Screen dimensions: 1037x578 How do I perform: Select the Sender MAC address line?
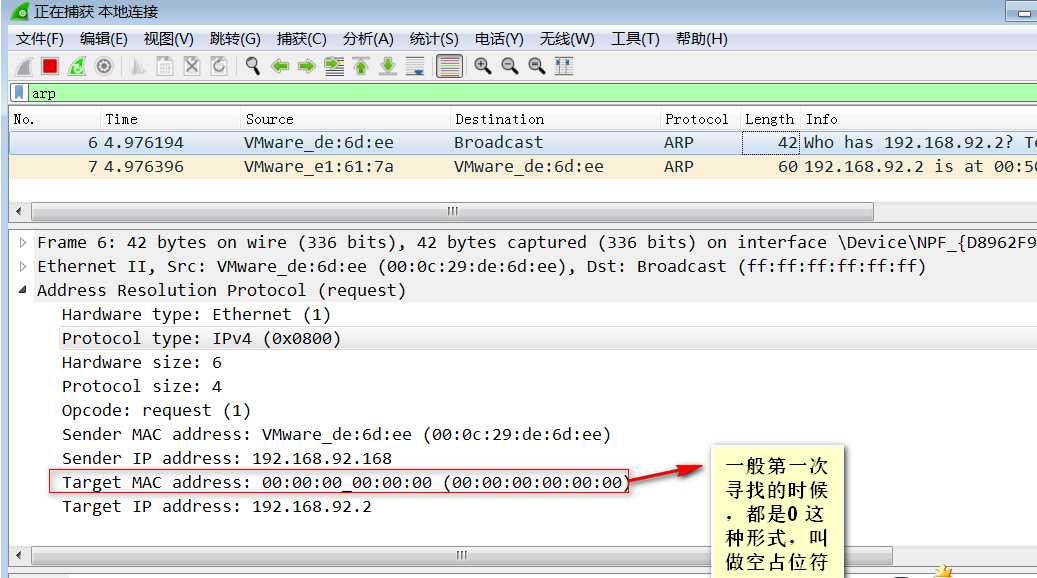tap(336, 434)
